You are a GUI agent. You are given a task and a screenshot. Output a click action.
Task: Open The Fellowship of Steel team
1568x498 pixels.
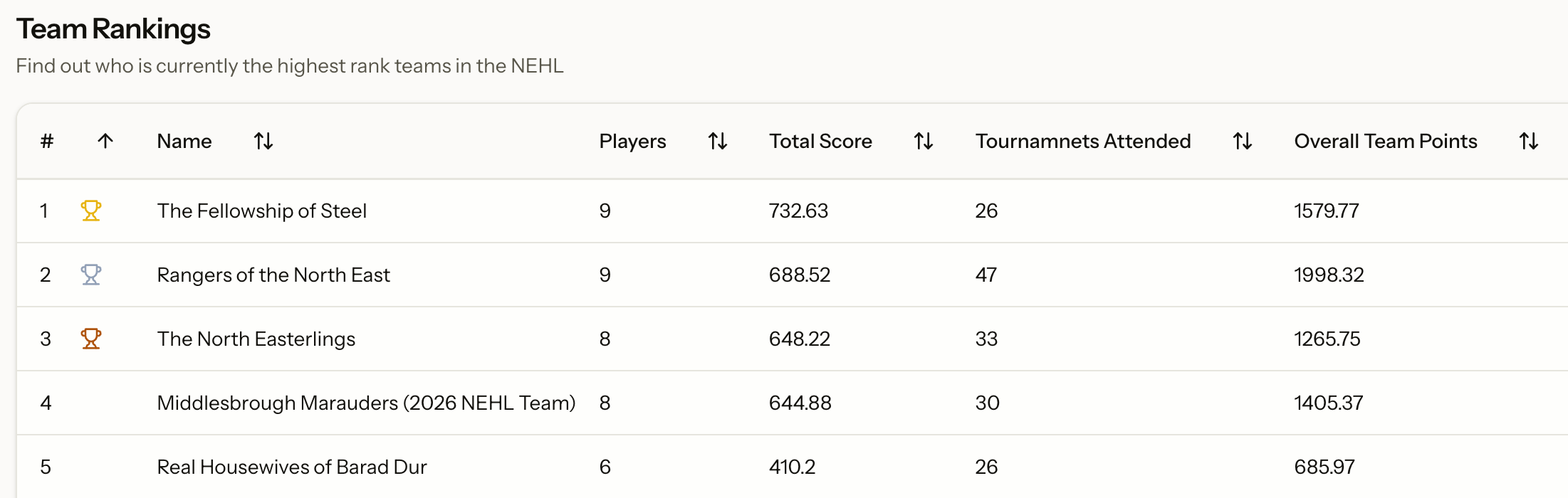point(261,211)
